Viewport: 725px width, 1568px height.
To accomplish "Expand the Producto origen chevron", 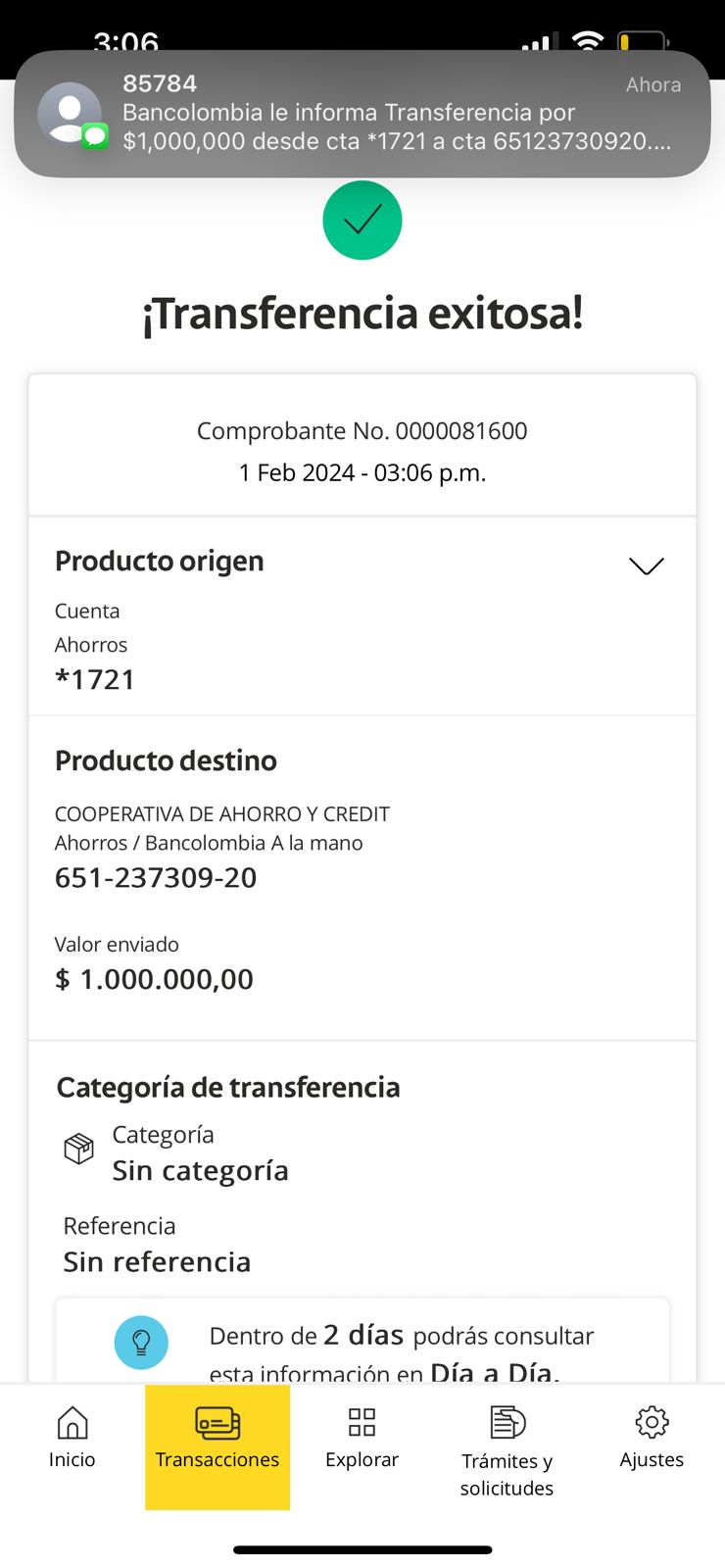I will pyautogui.click(x=647, y=566).
